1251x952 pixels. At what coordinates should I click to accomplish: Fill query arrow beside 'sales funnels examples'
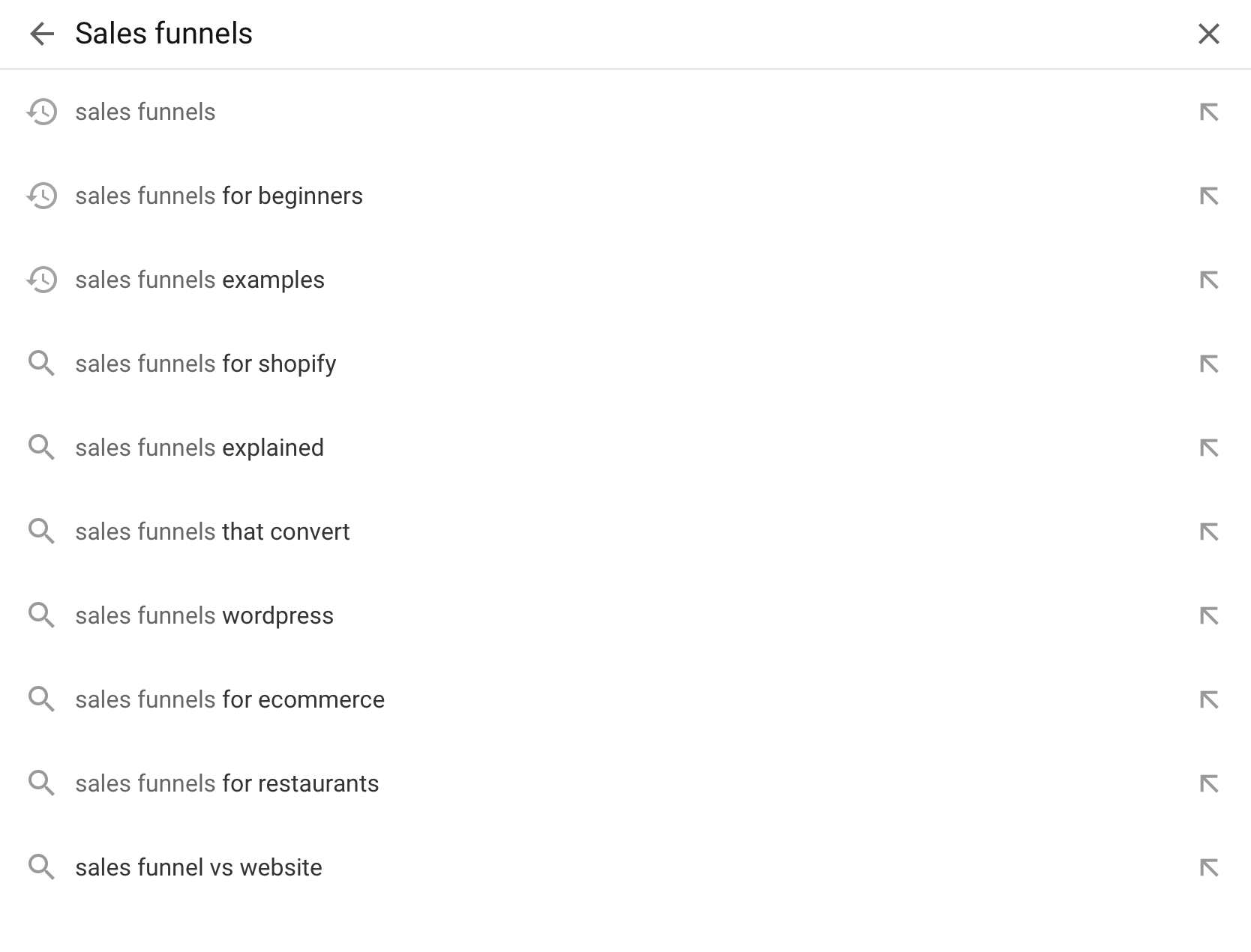coord(1208,280)
